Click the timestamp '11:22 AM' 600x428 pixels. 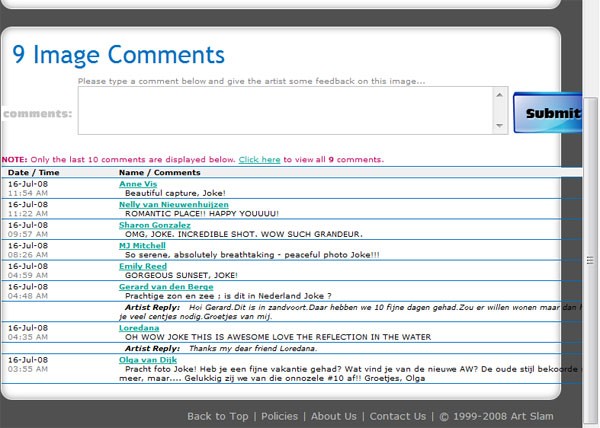tap(28, 214)
